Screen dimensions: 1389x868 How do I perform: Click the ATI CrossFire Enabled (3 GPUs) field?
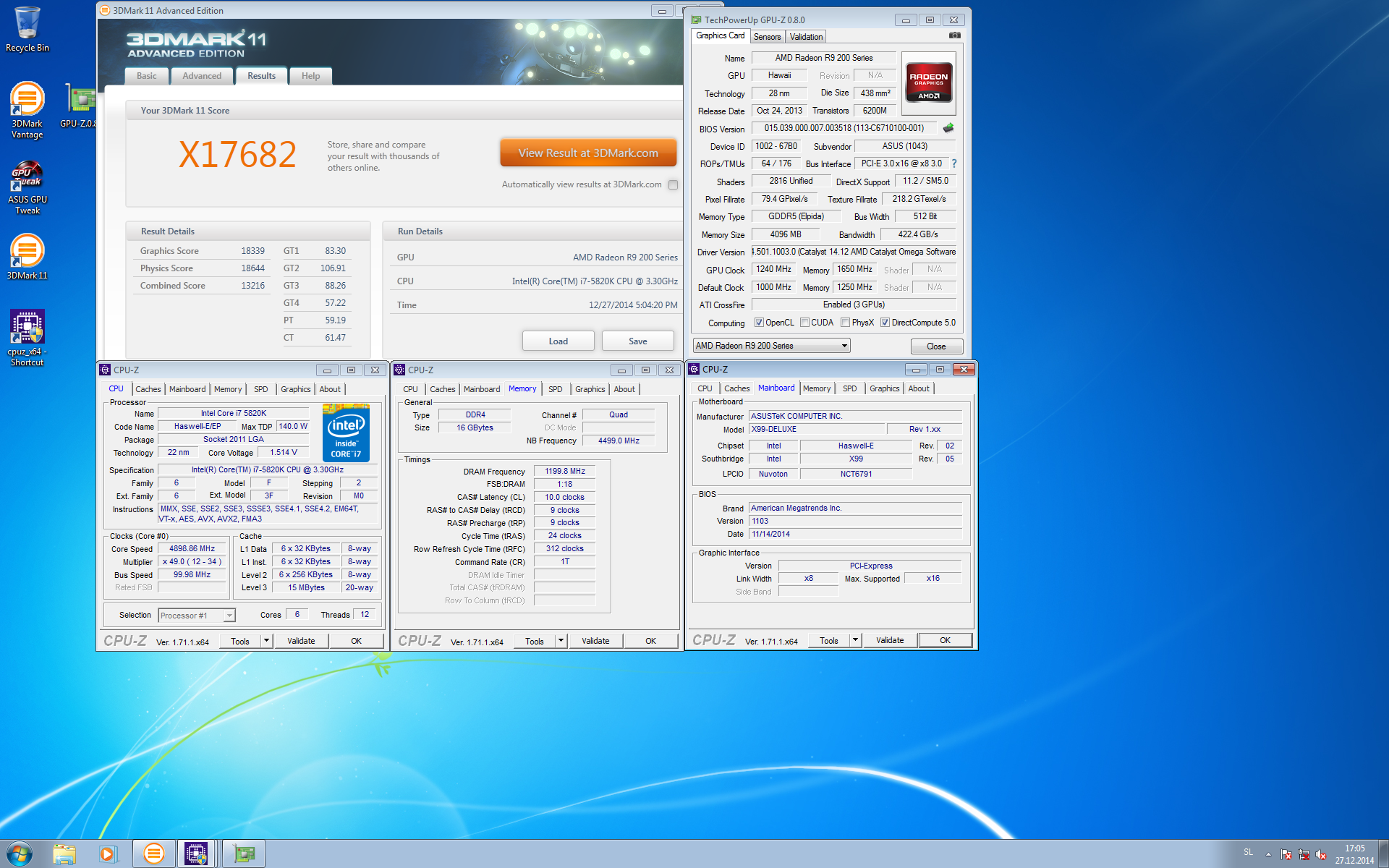[x=854, y=305]
